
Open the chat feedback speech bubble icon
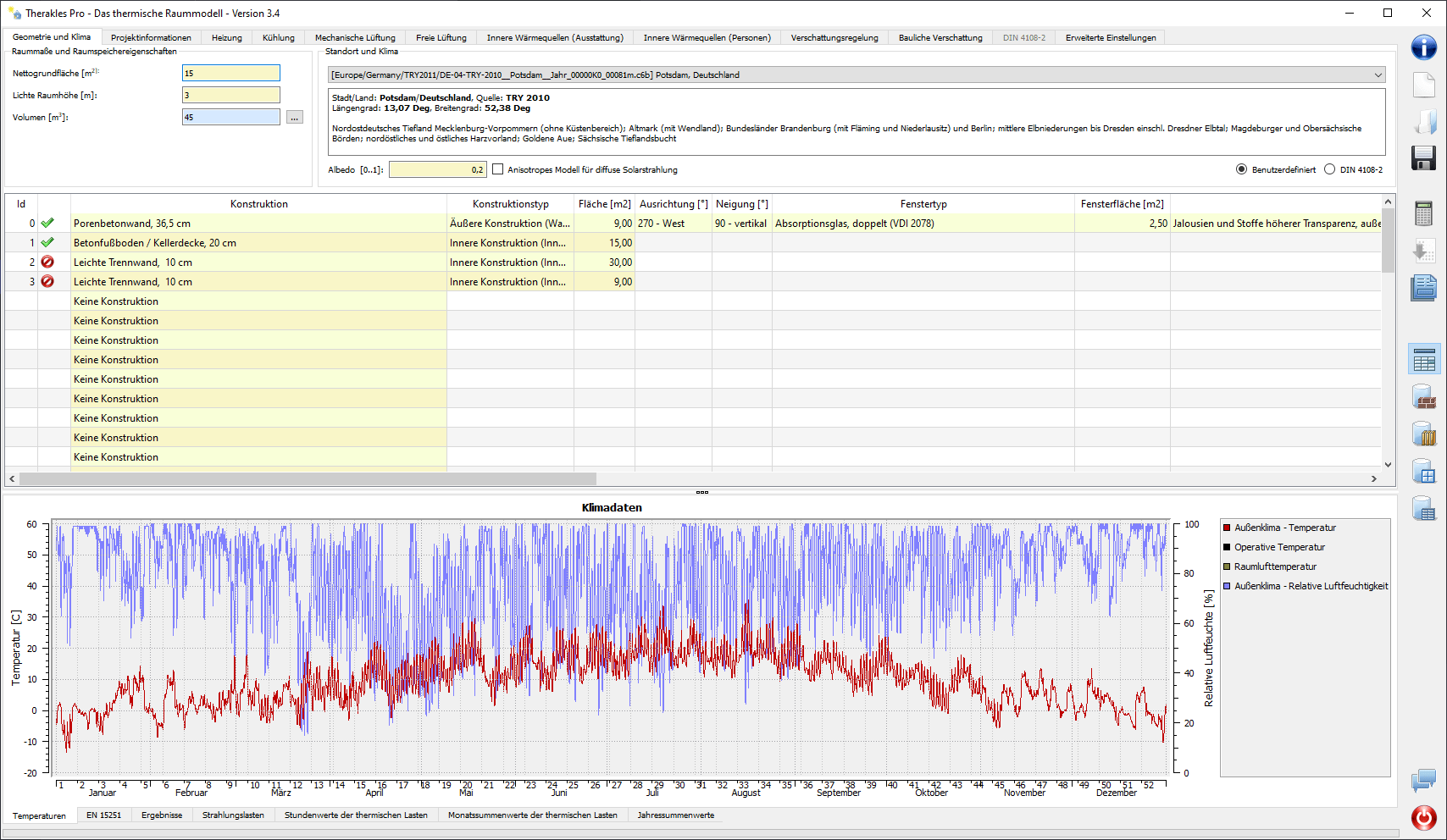pyautogui.click(x=1423, y=781)
